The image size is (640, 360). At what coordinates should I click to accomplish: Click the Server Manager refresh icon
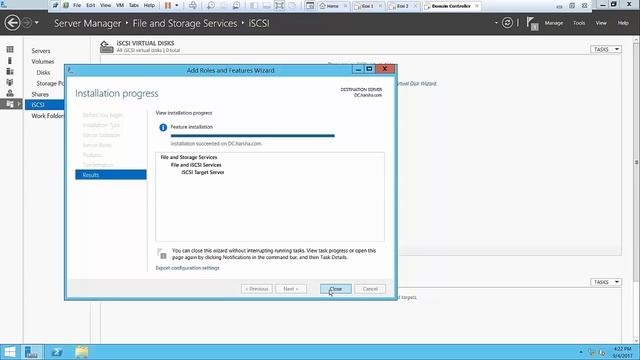(x=507, y=23)
